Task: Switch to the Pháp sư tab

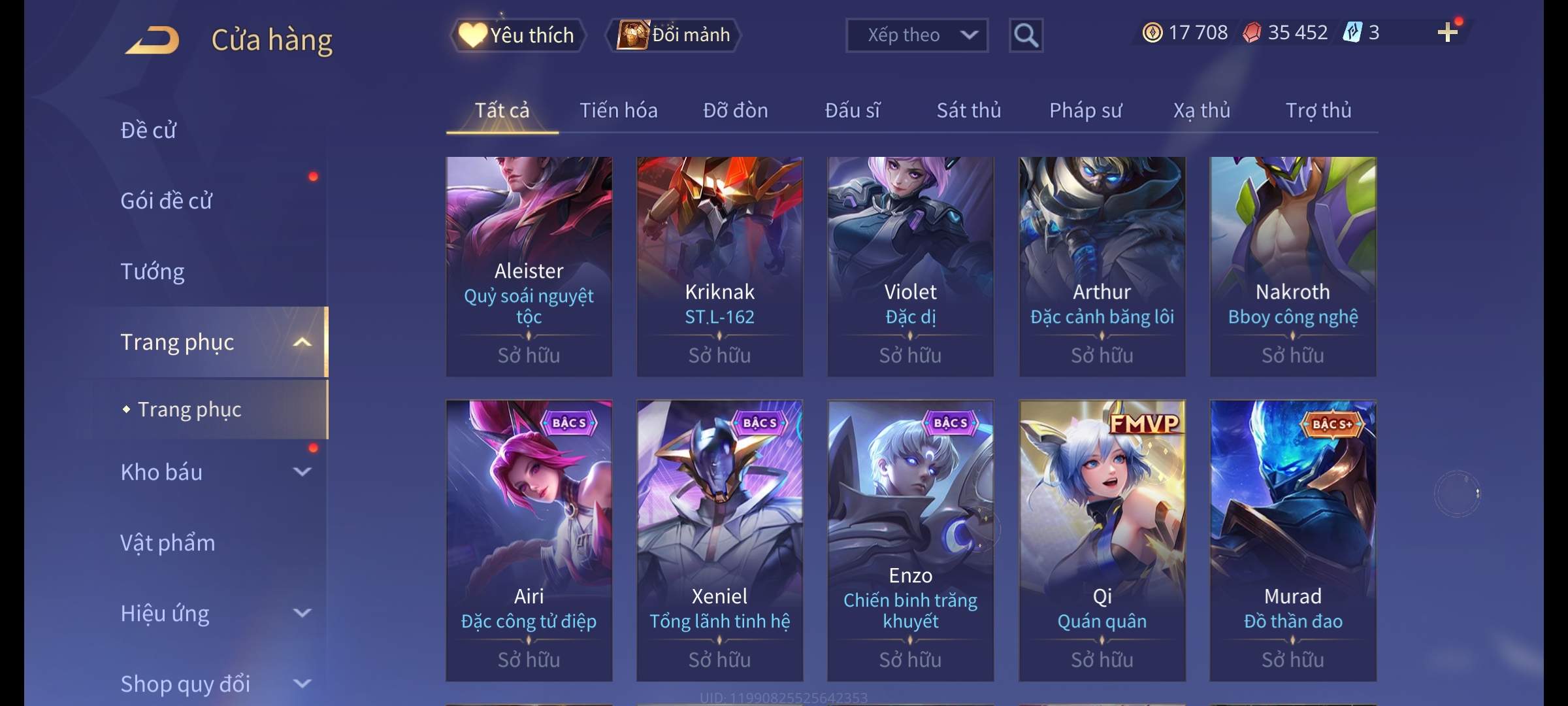Action: pos(1085,110)
